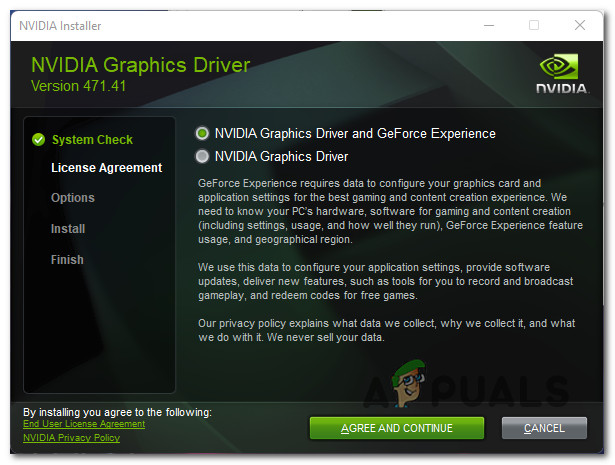Open the NVIDIA Privacy Policy link

[71, 438]
